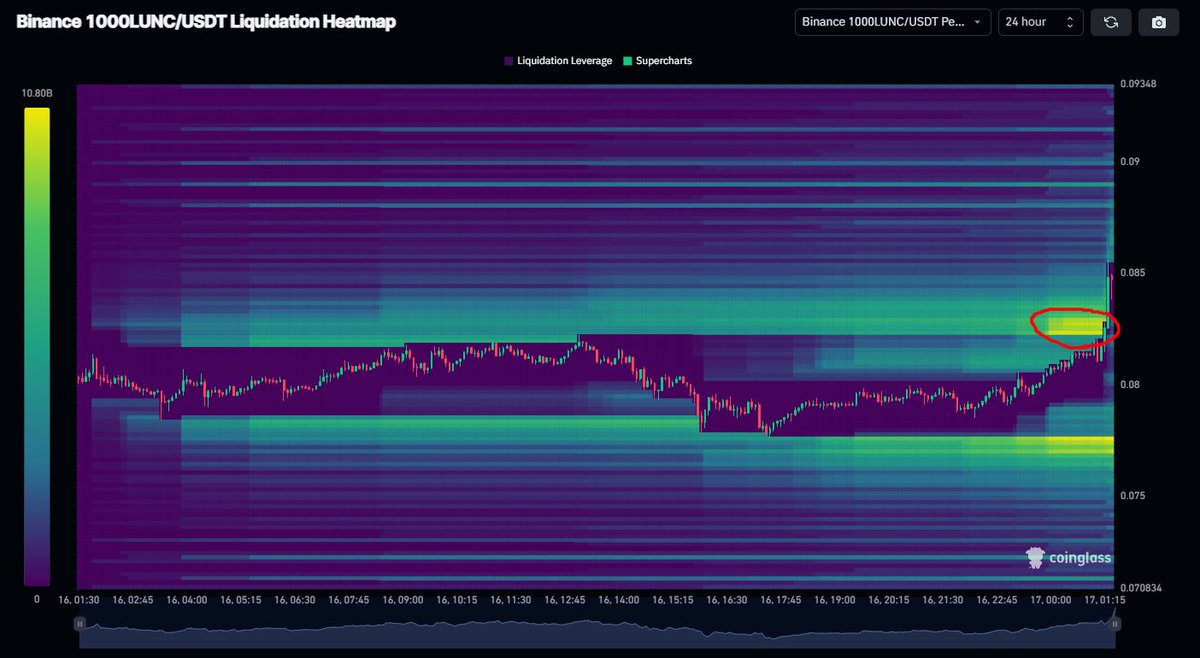Click the 0.085 price axis label
Screen dimensions: 1200x658
click(x=1133, y=273)
